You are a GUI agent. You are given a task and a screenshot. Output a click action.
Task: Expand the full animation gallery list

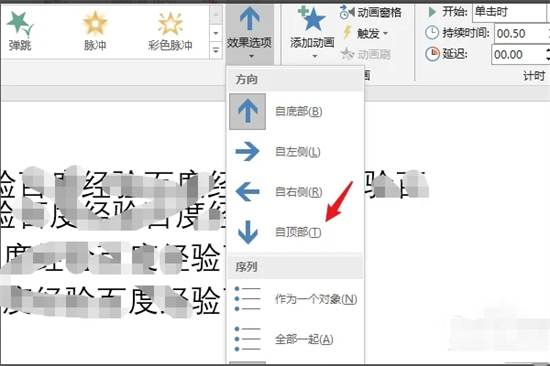216,51
